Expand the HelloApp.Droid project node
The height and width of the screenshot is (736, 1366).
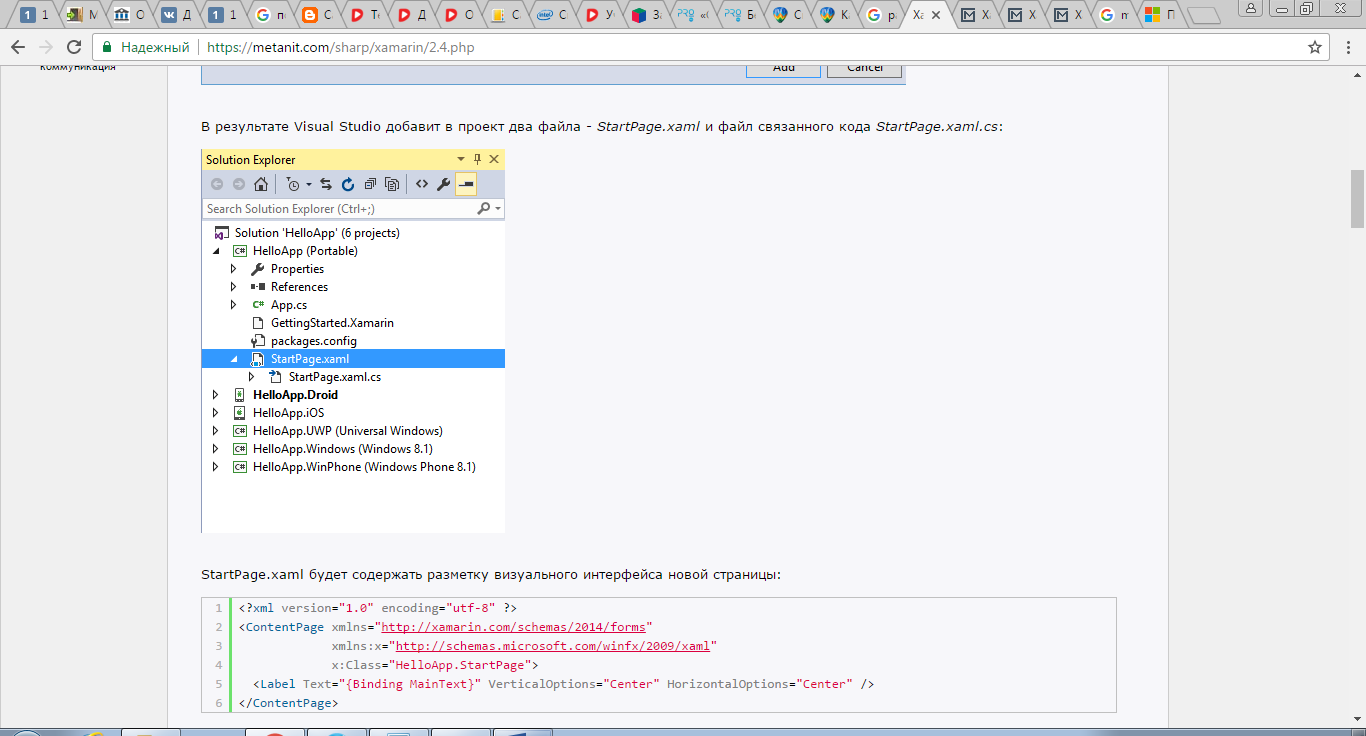(216, 395)
